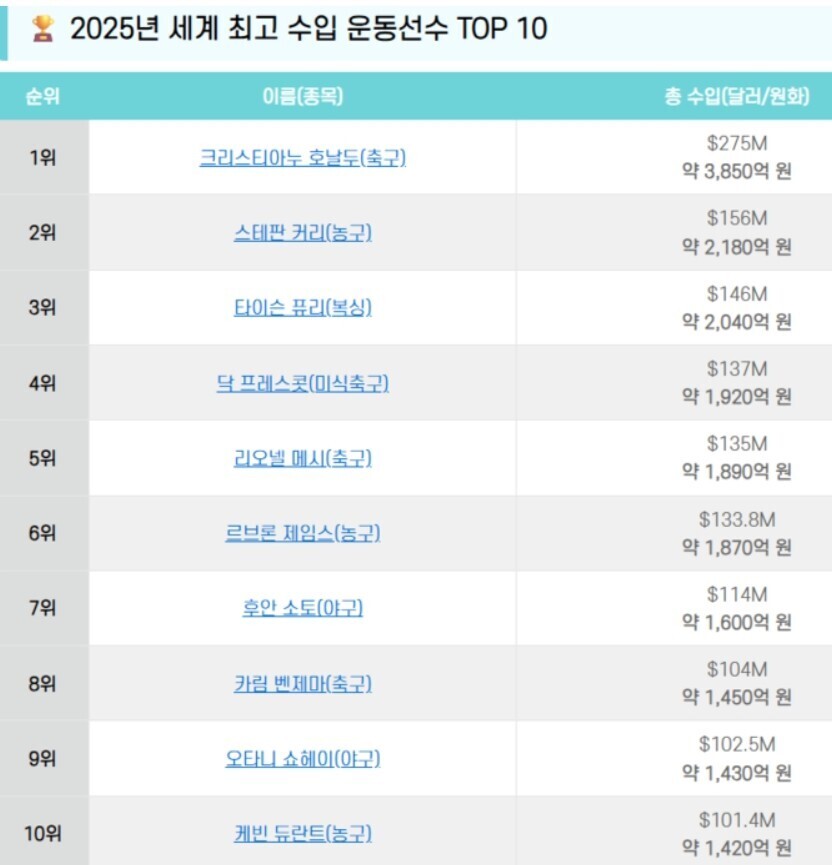Click the $275M income value

[x=736, y=144]
